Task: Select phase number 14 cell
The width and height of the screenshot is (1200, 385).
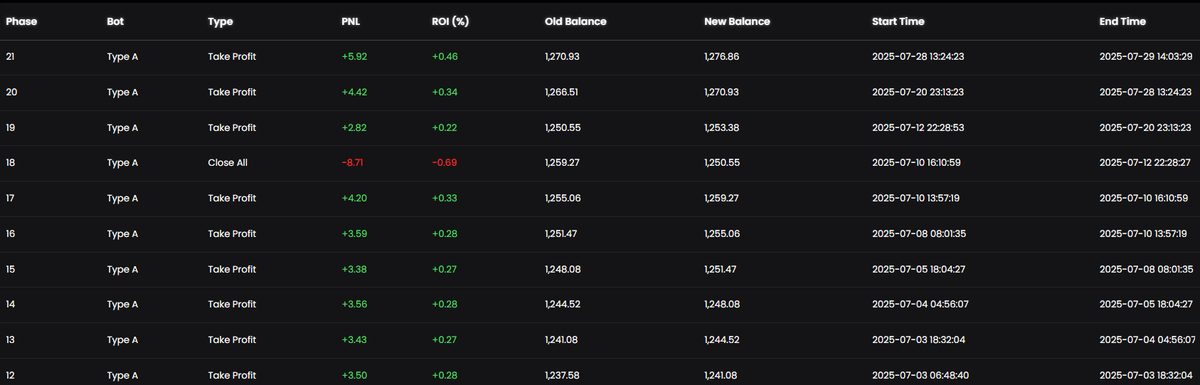Action: [11, 304]
